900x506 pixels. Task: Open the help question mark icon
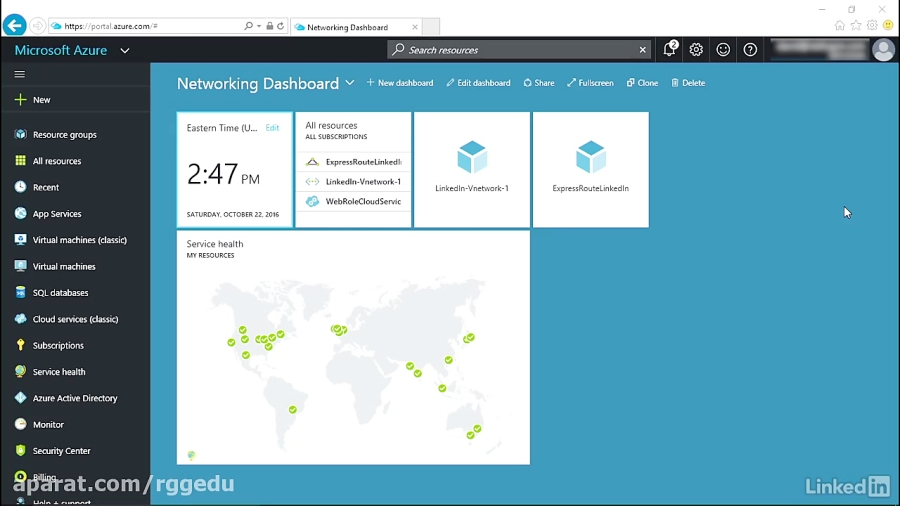(x=750, y=50)
